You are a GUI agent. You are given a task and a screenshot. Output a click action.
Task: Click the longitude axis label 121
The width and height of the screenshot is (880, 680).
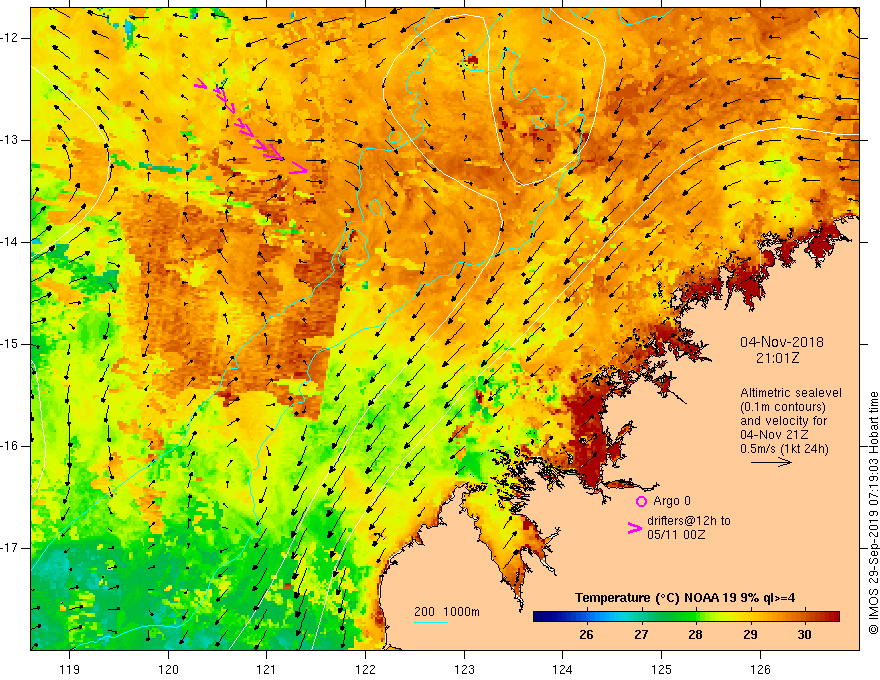[267, 669]
